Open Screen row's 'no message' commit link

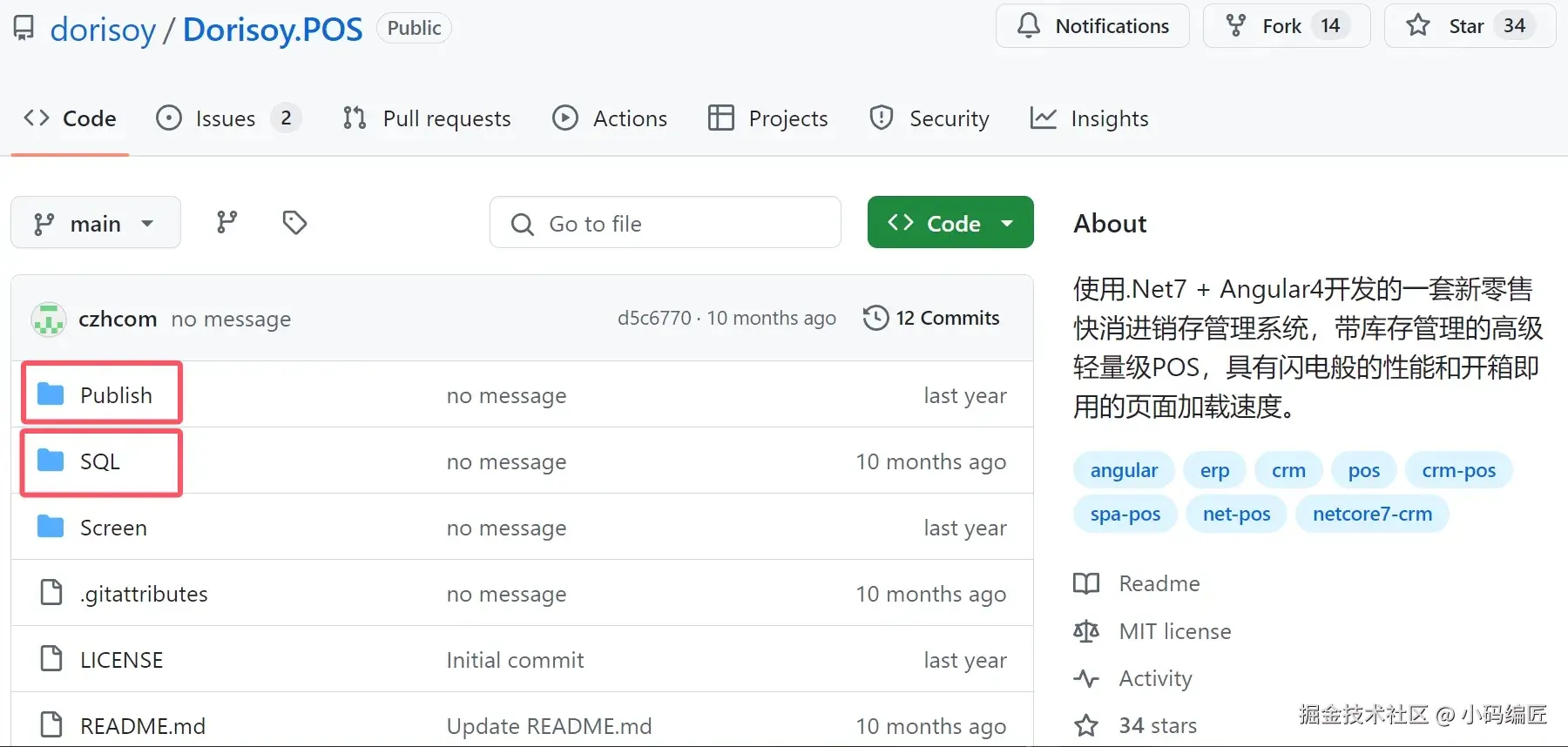506,528
